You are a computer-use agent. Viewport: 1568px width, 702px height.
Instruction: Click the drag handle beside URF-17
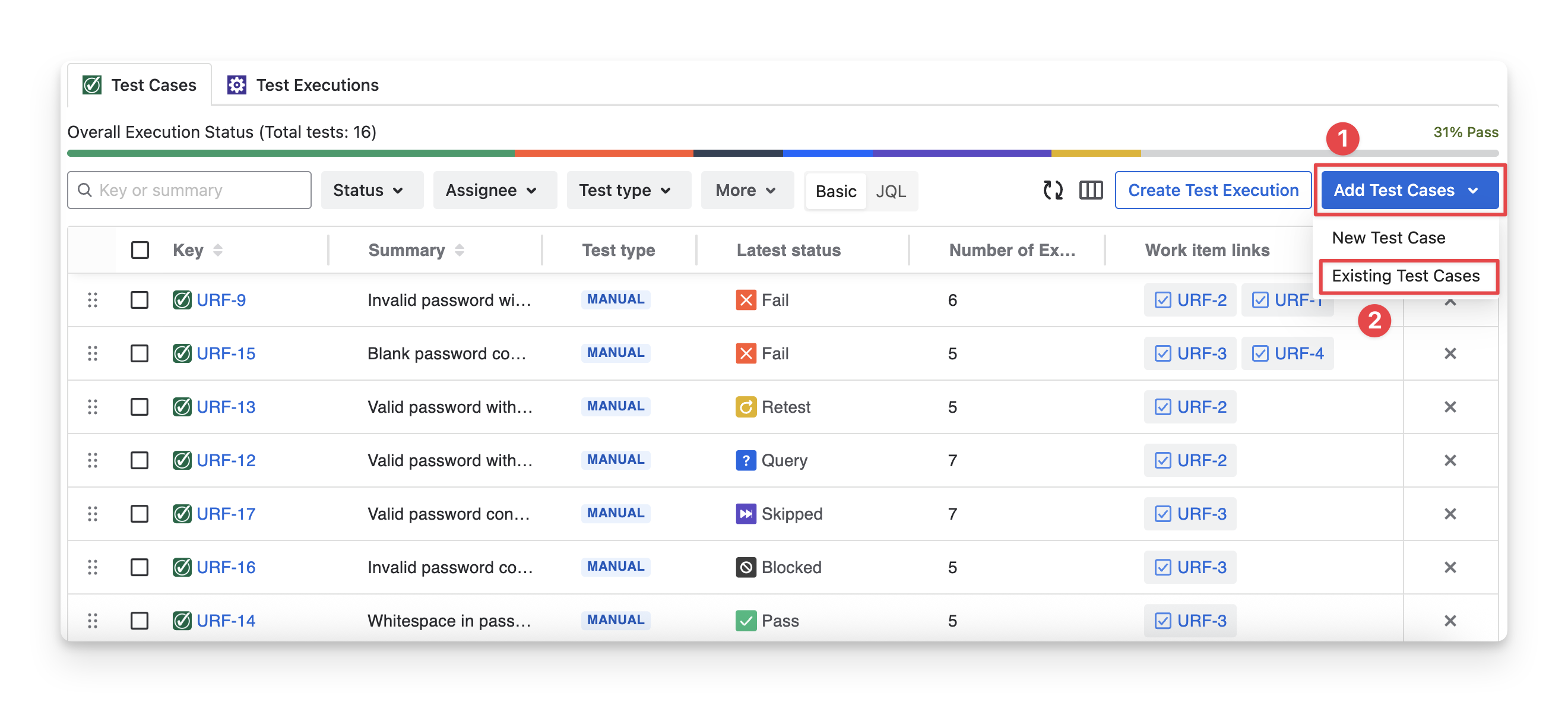(x=93, y=514)
